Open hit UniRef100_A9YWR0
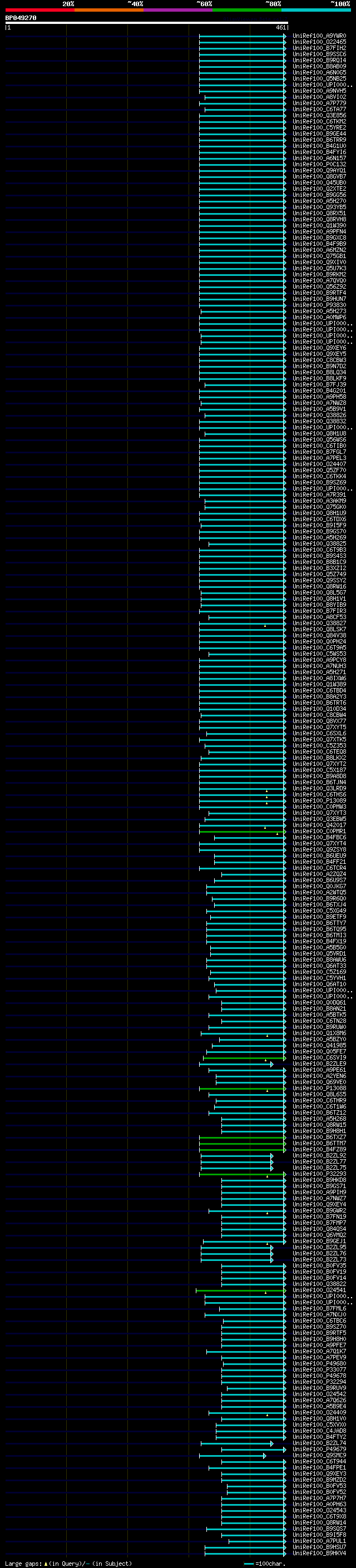This screenshot has width=356, height=1568. point(319,36)
